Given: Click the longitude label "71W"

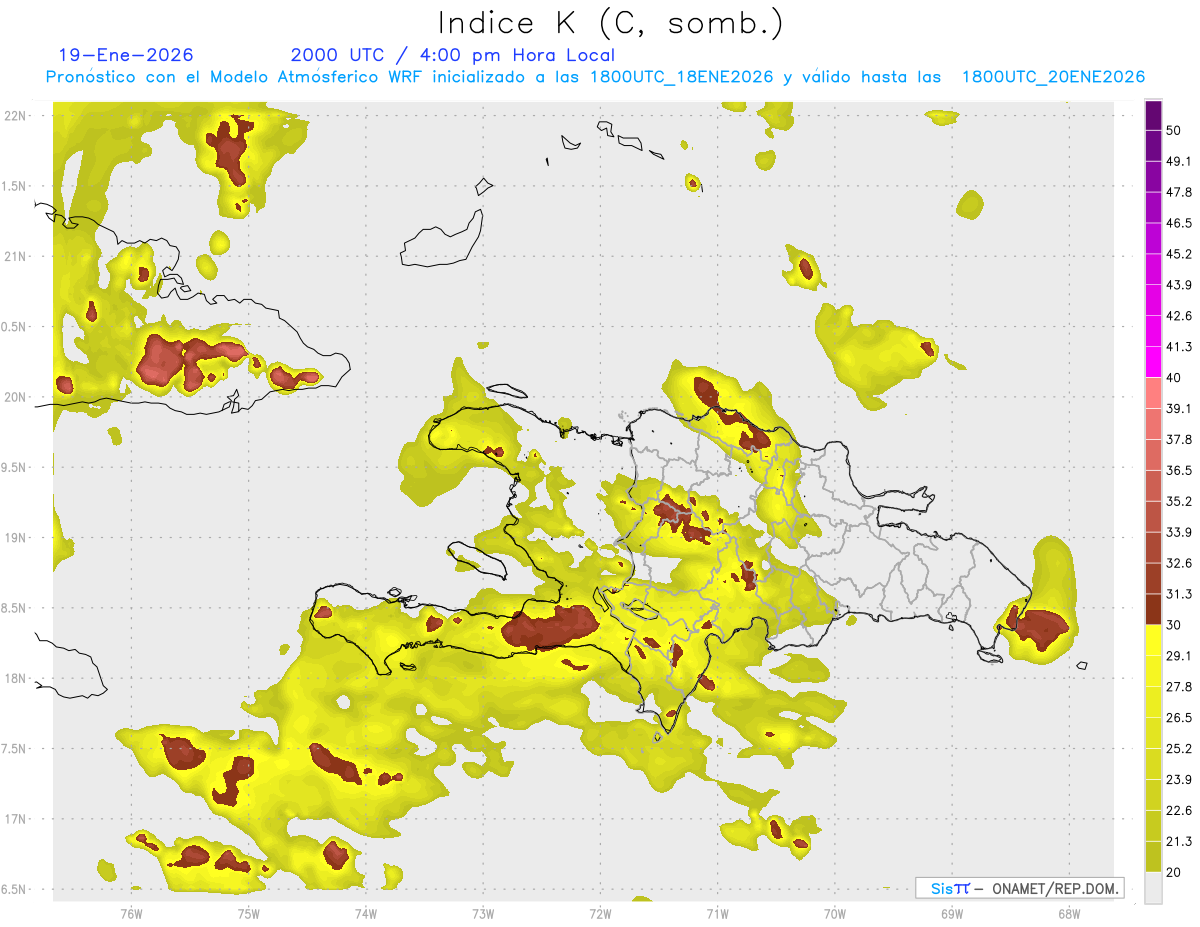Looking at the screenshot, I should tap(717, 913).
